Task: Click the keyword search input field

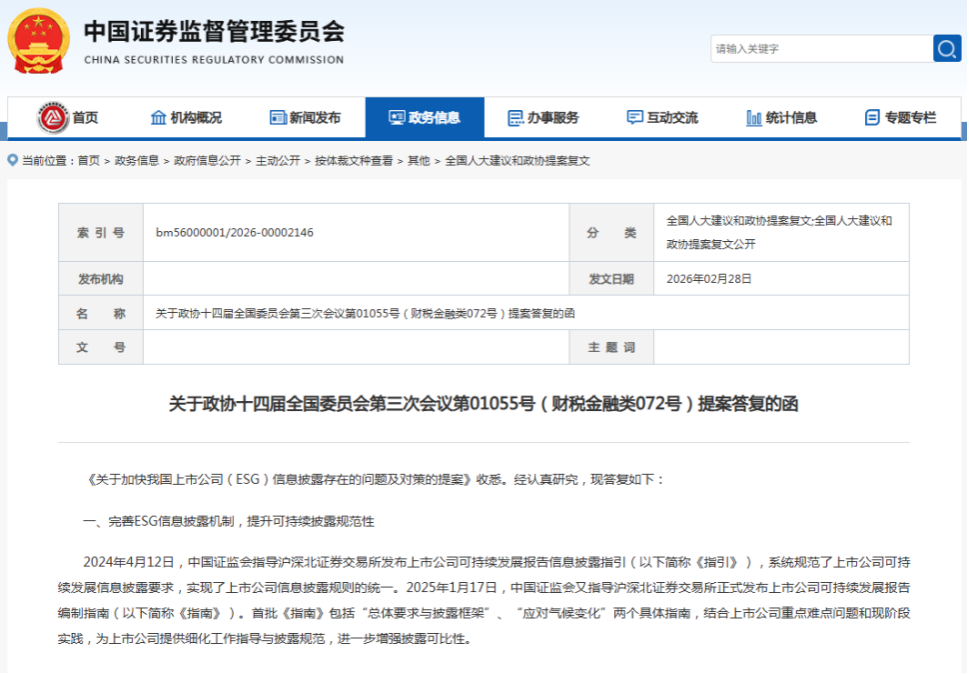Action: (820, 48)
